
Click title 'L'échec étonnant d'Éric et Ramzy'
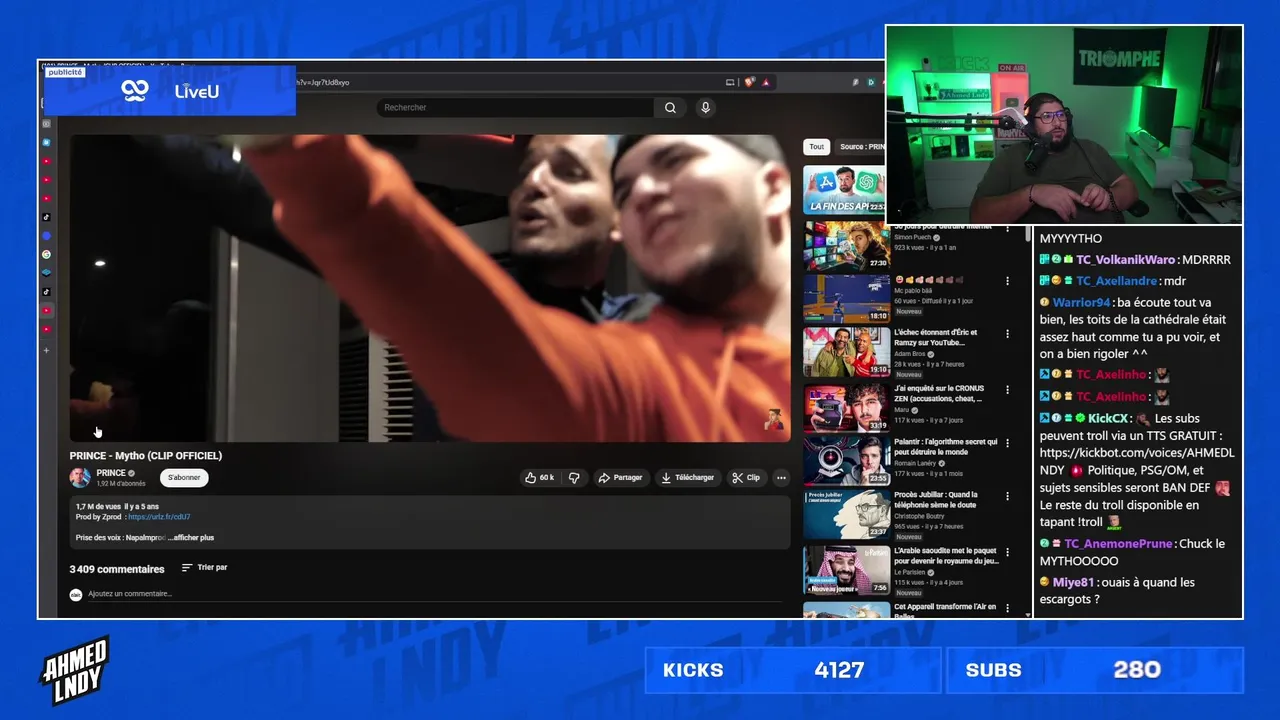(x=936, y=337)
